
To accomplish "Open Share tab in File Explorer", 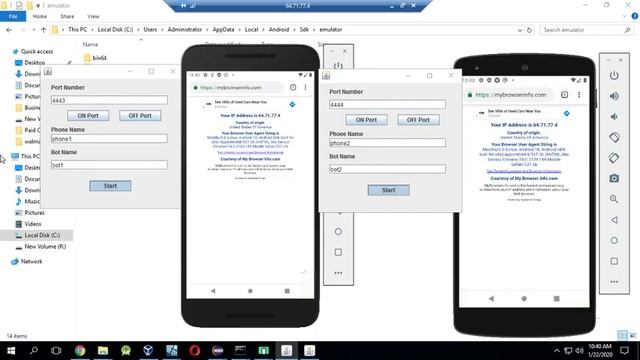I will point(67,16).
